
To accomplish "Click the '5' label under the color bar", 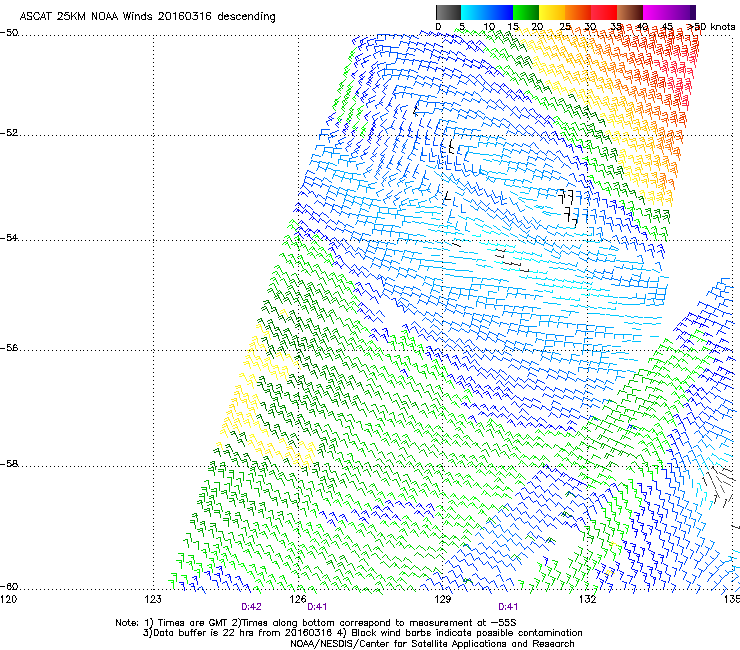I will tap(462, 27).
